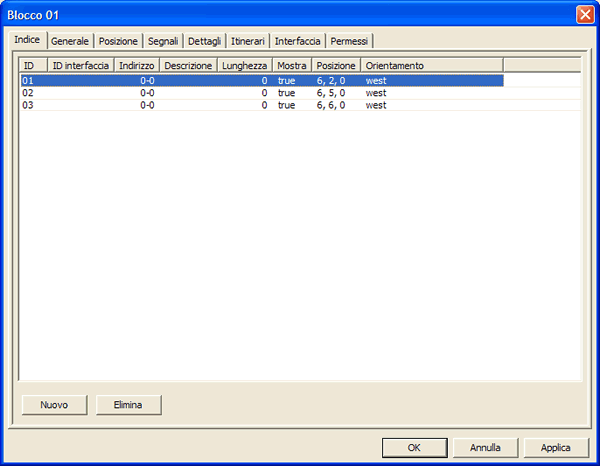Switch to the Generale tab
Viewport: 600px width, 466px height.
click(70, 41)
